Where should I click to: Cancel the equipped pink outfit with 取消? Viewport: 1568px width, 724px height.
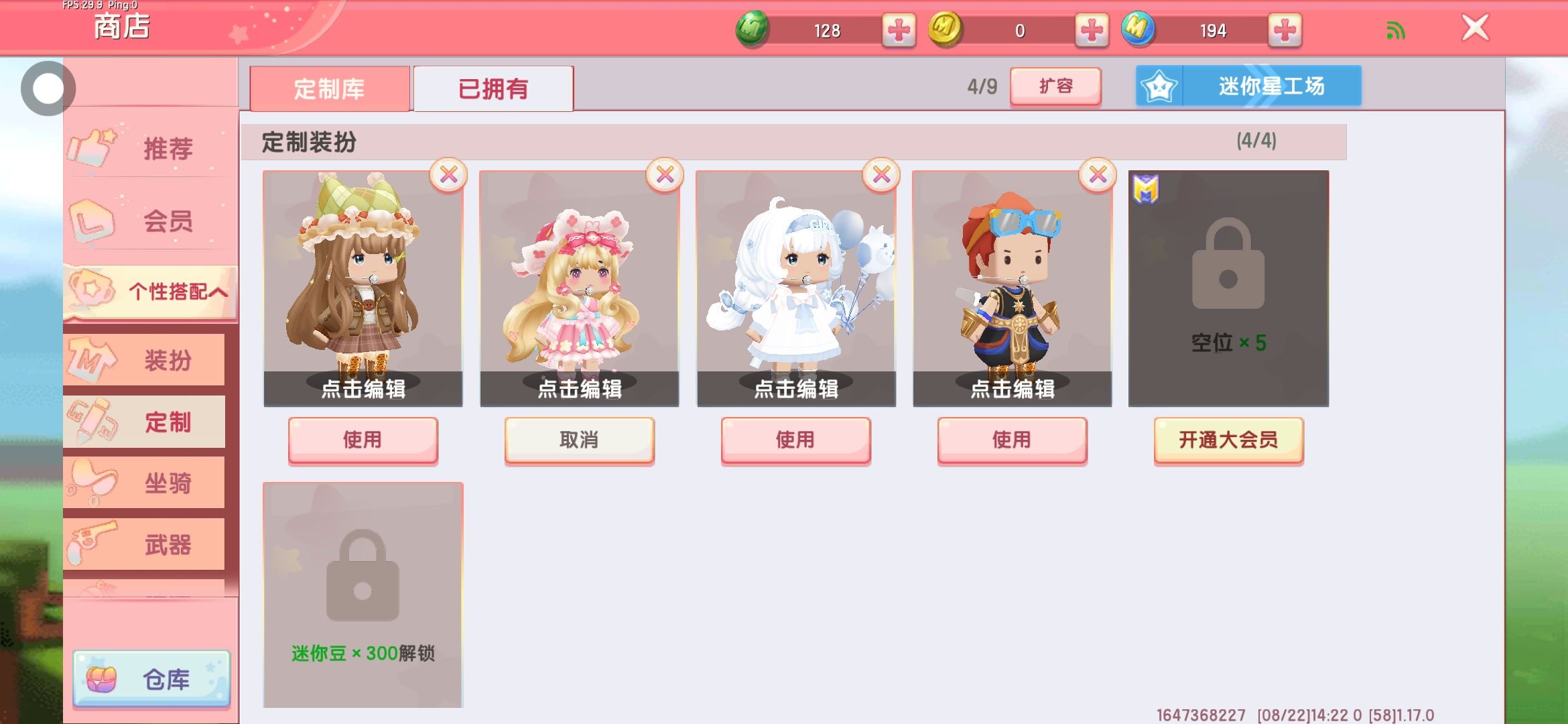pos(579,440)
